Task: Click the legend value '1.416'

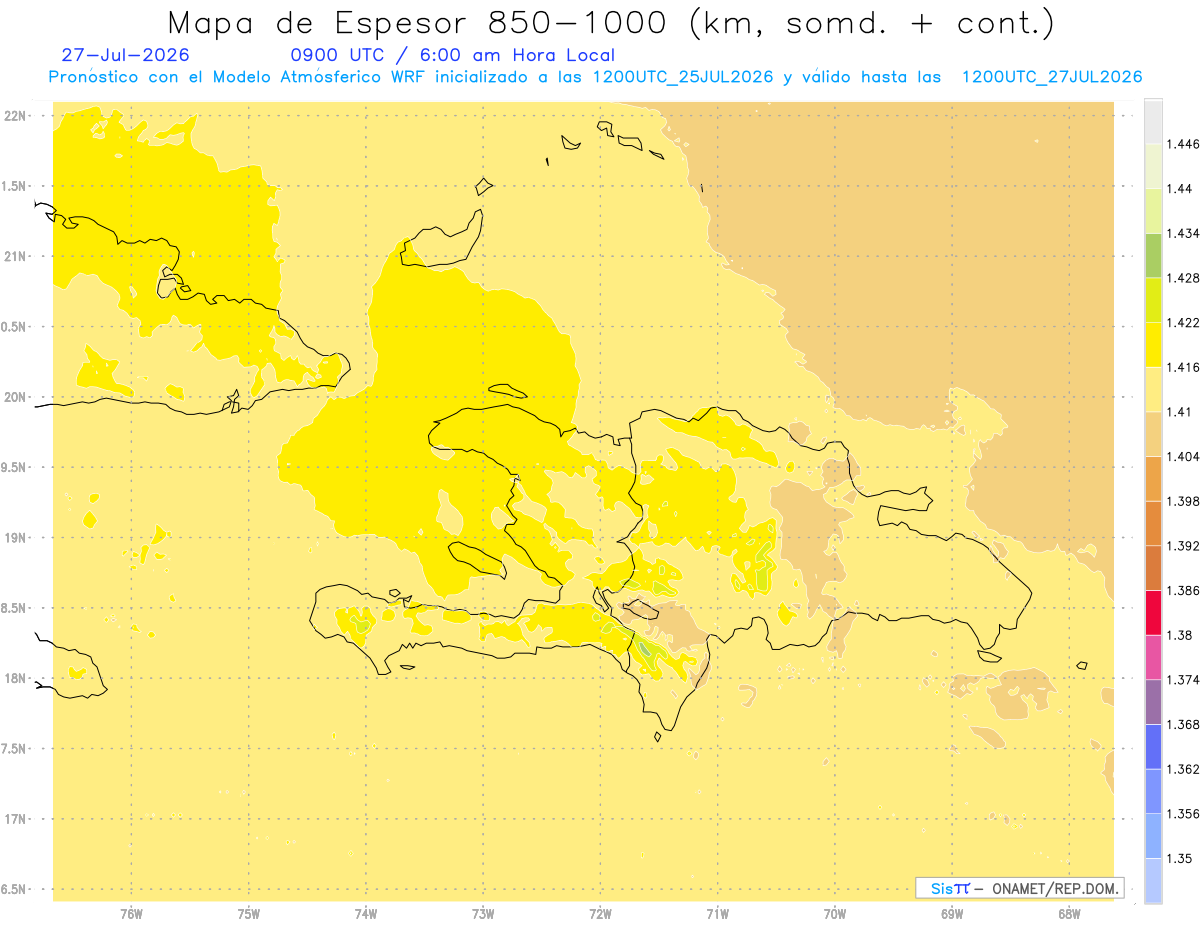Action: coord(1183,367)
